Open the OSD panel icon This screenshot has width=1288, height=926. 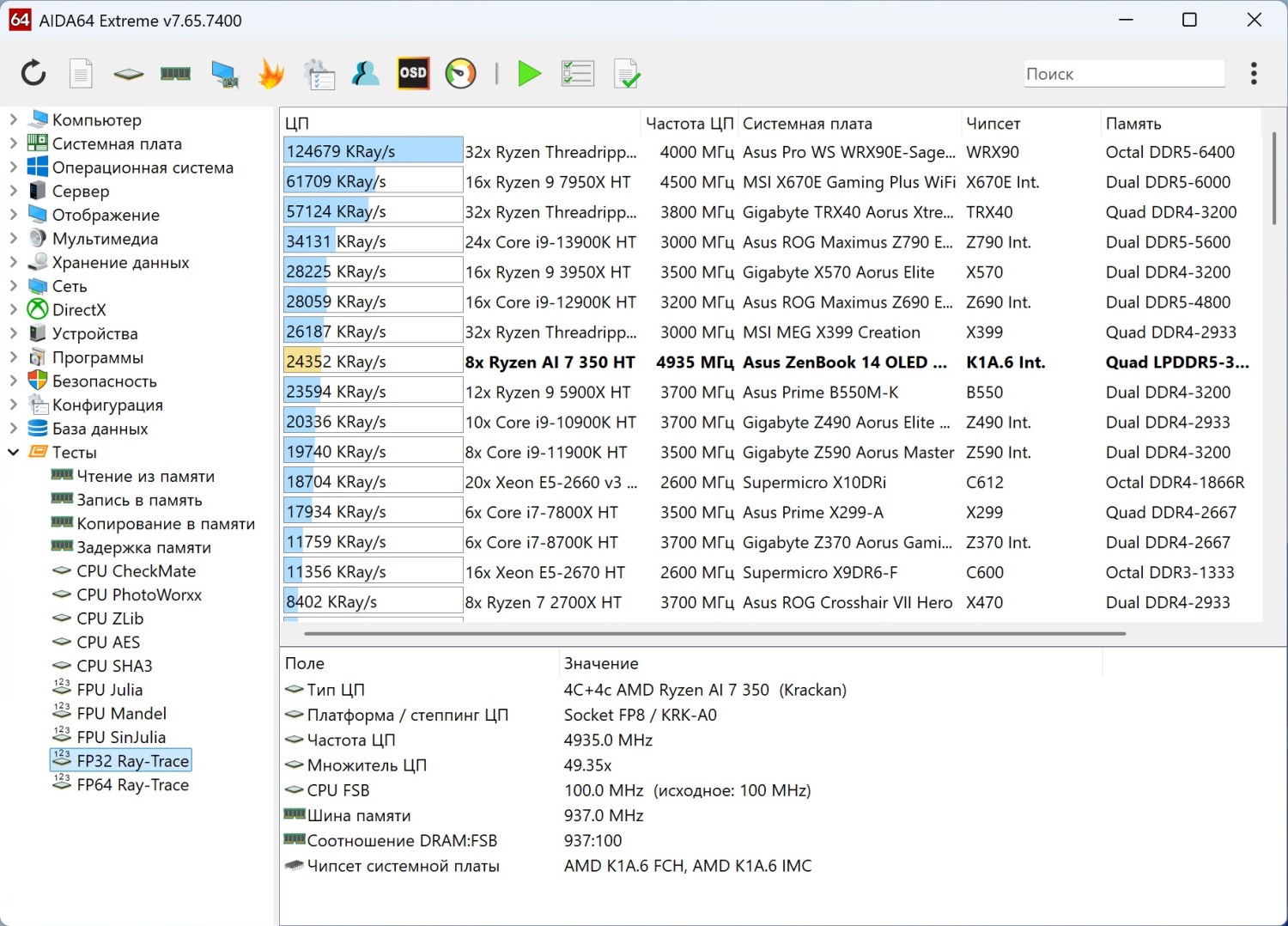pyautogui.click(x=413, y=74)
